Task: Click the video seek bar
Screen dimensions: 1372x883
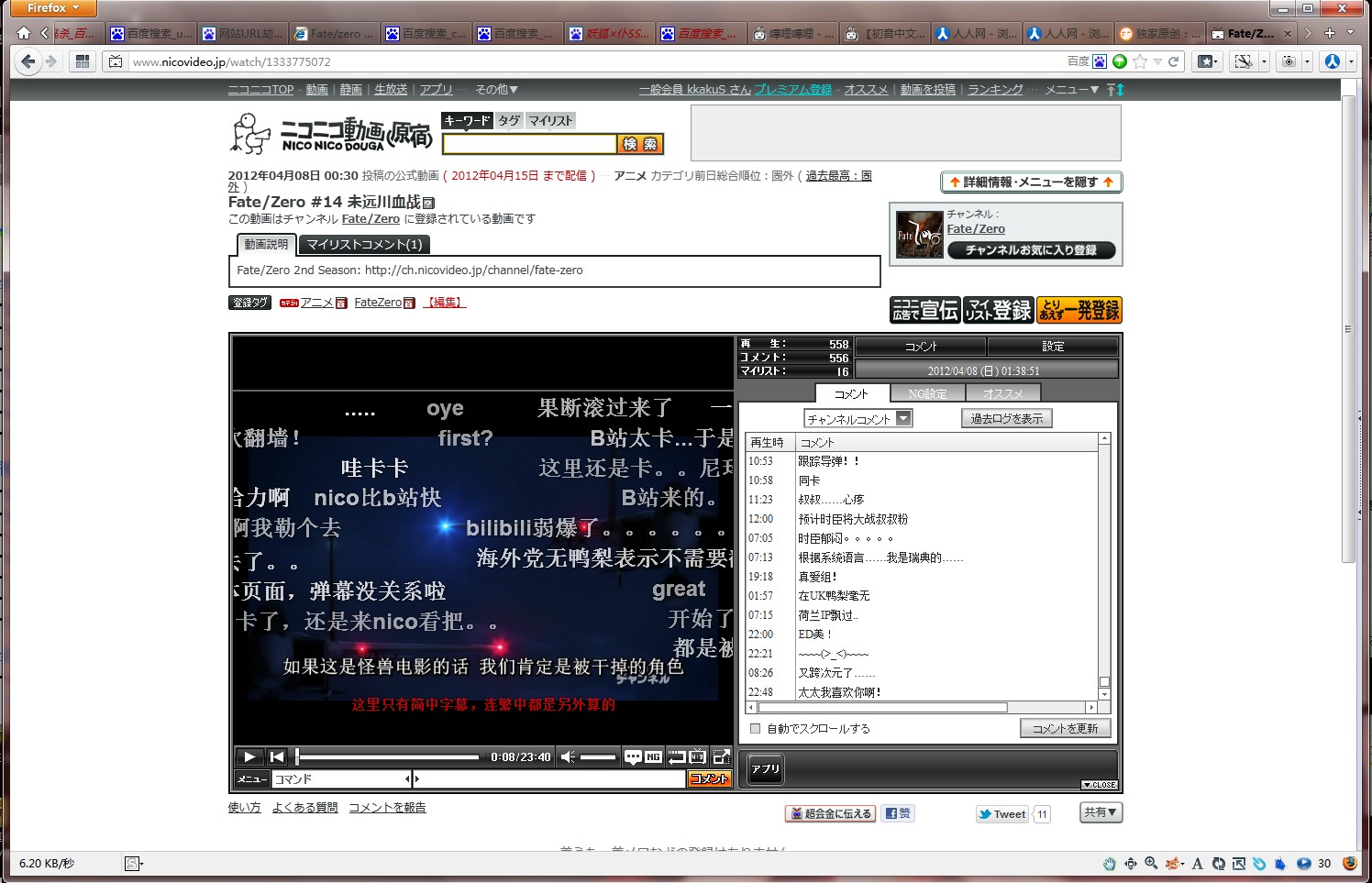Action: pos(387,757)
